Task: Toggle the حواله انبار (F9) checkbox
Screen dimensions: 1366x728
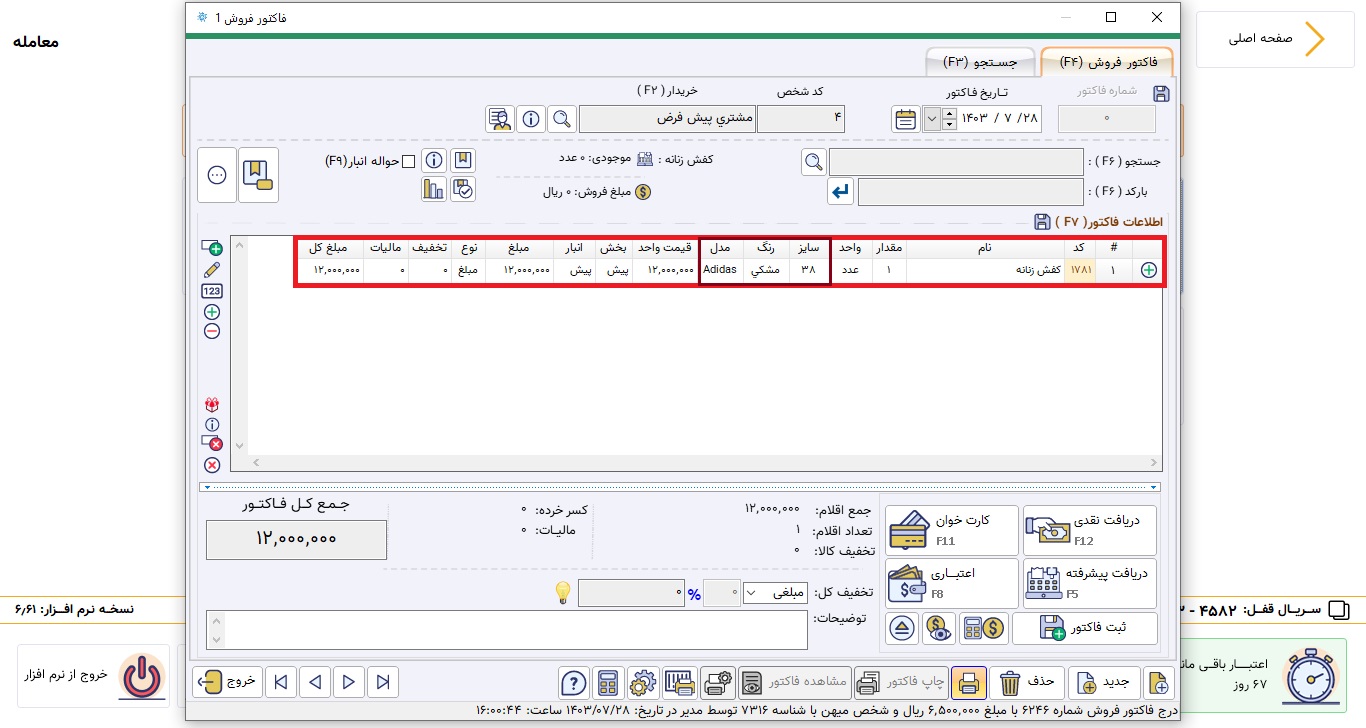Action: [408, 161]
